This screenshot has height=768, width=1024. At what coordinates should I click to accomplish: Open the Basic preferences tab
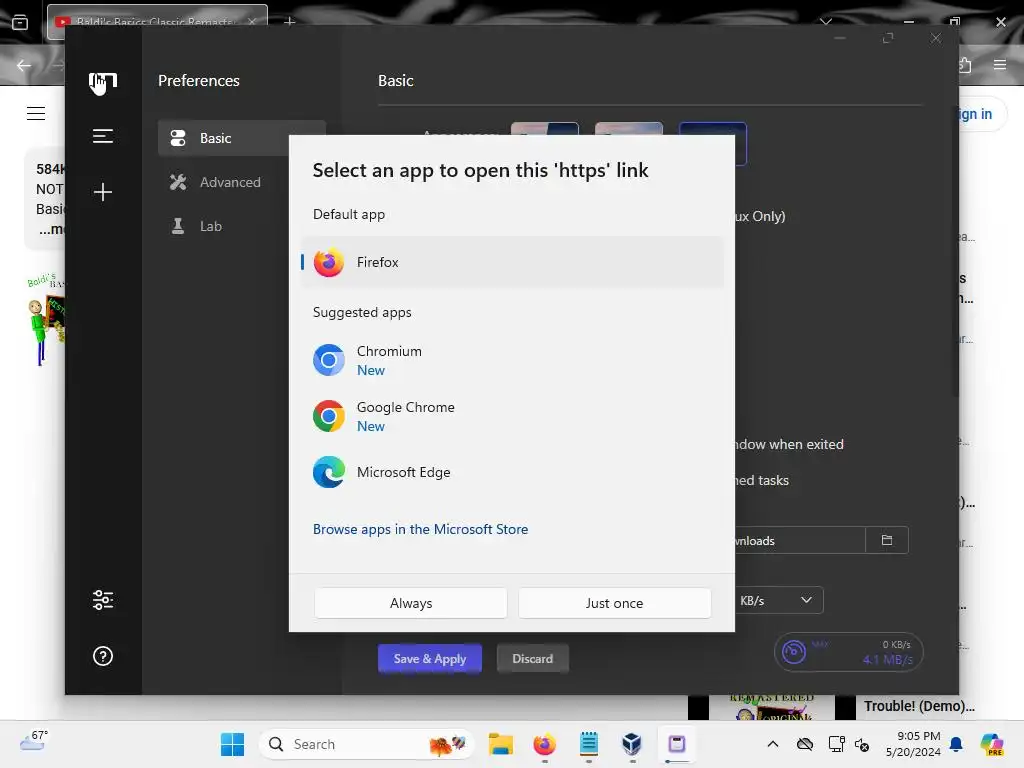pyautogui.click(x=242, y=138)
